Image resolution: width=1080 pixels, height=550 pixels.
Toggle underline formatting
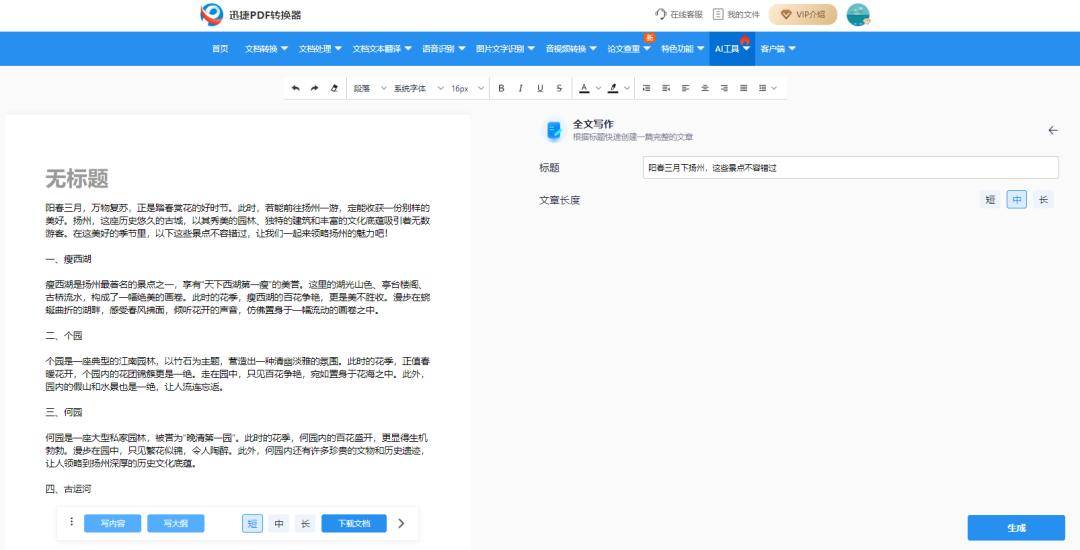pos(540,88)
